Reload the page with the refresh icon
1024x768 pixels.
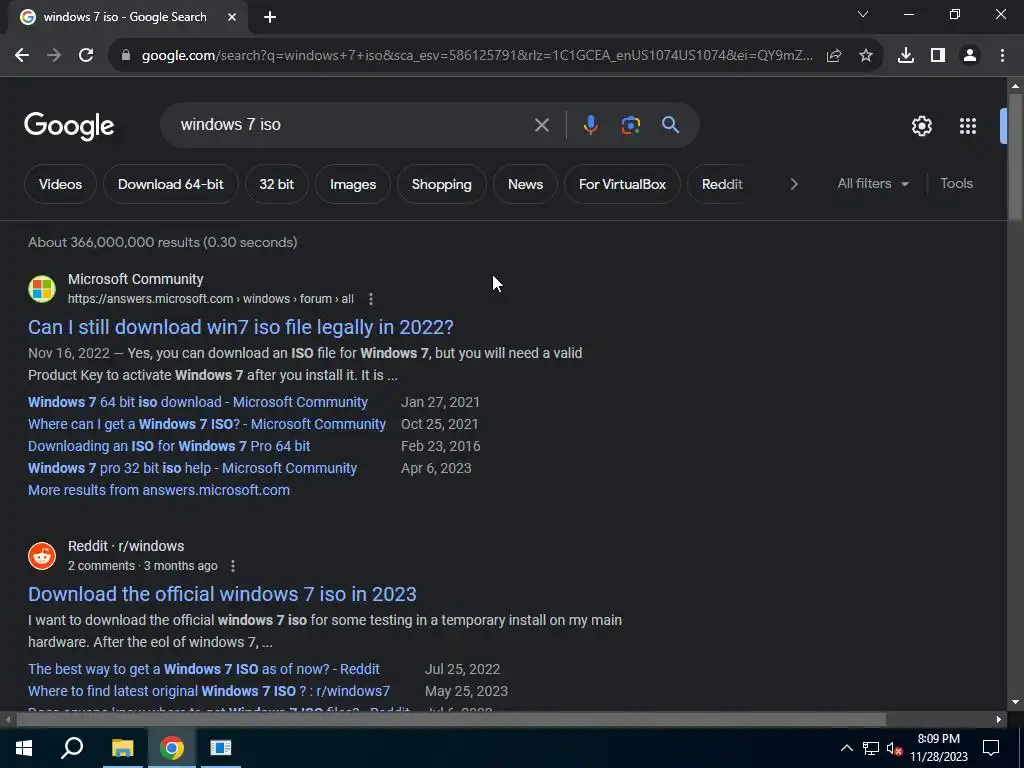(x=86, y=56)
